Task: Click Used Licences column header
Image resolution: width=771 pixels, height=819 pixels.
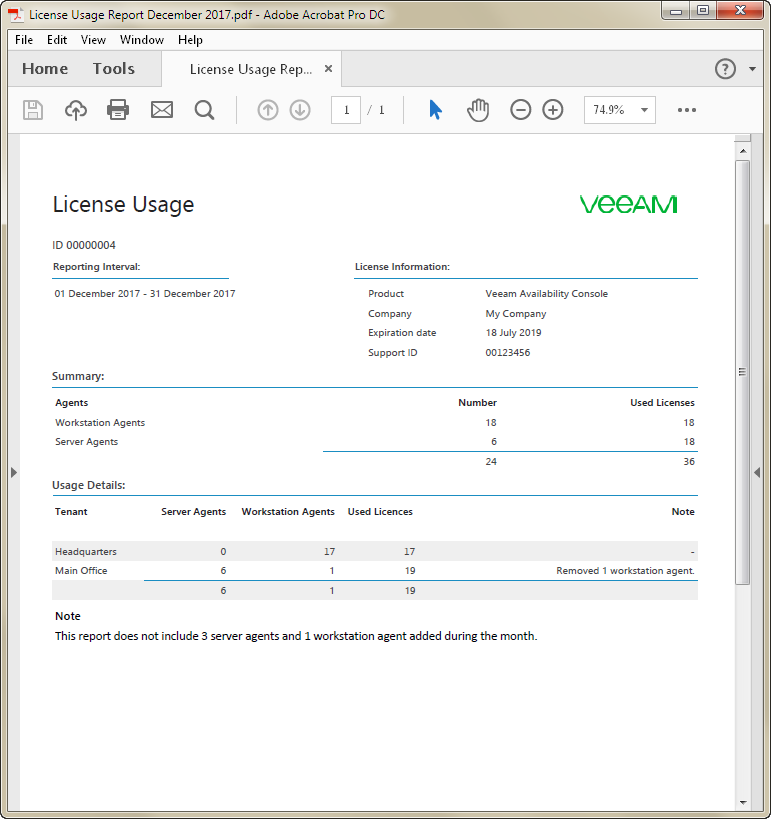Action: 380,512
